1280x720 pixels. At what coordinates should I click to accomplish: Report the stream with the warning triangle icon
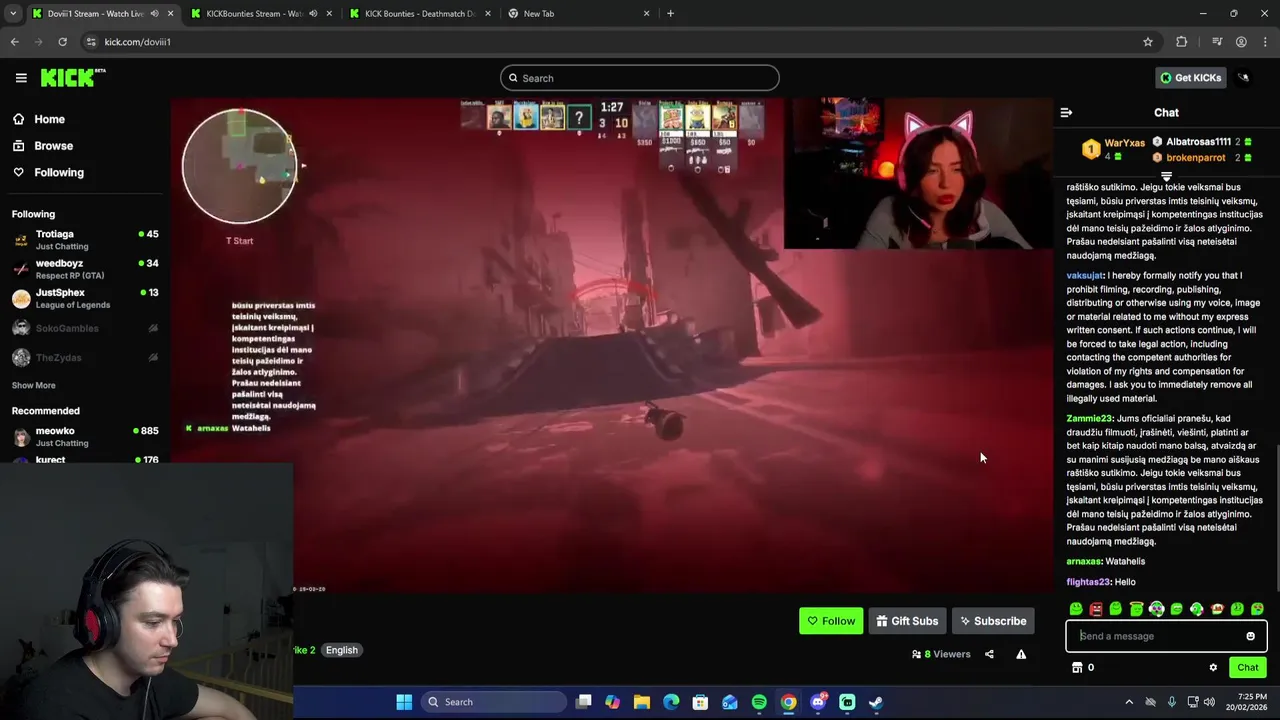[x=1021, y=654]
